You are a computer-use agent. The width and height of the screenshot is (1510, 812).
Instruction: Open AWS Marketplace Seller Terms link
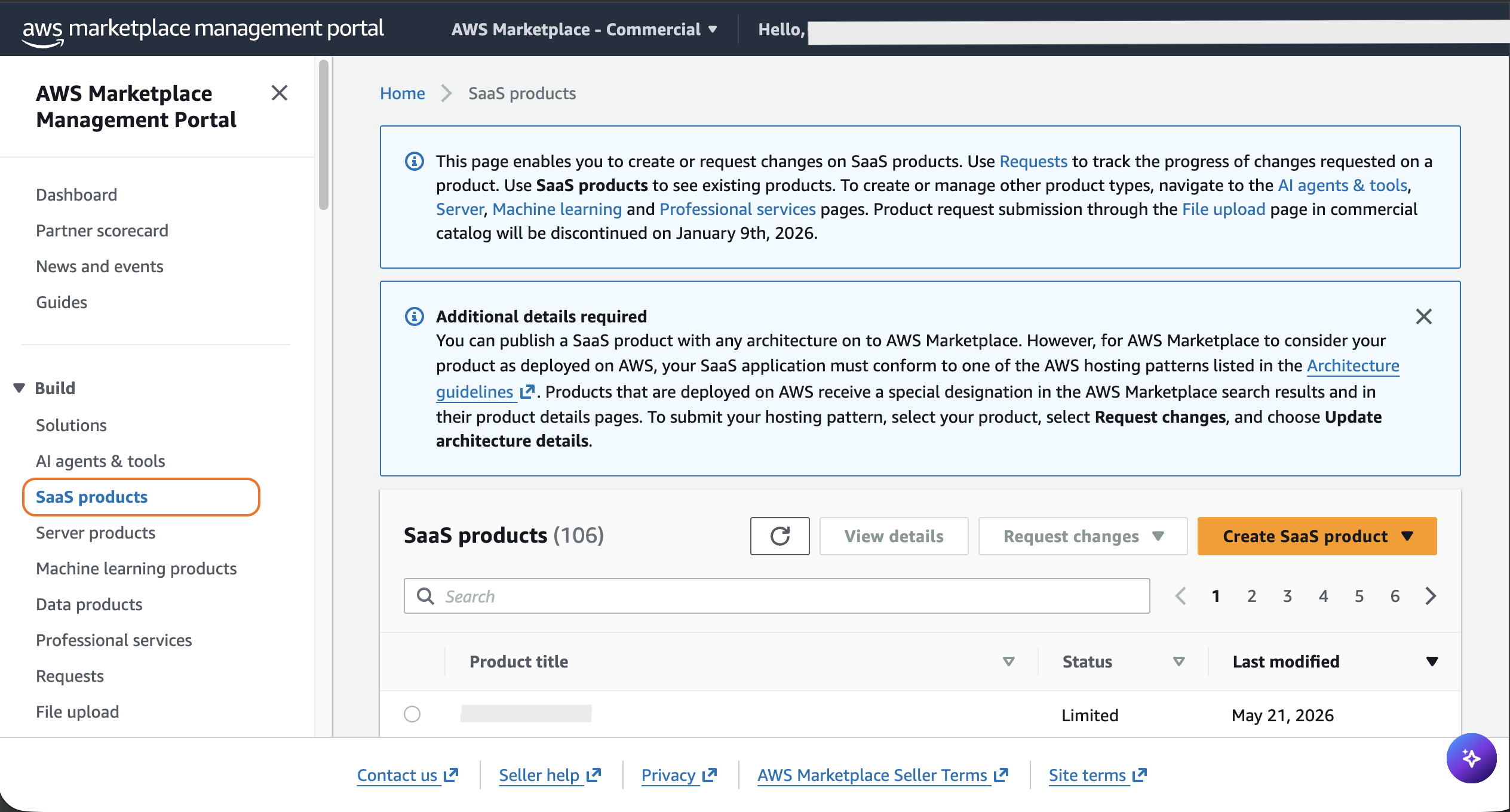click(883, 775)
